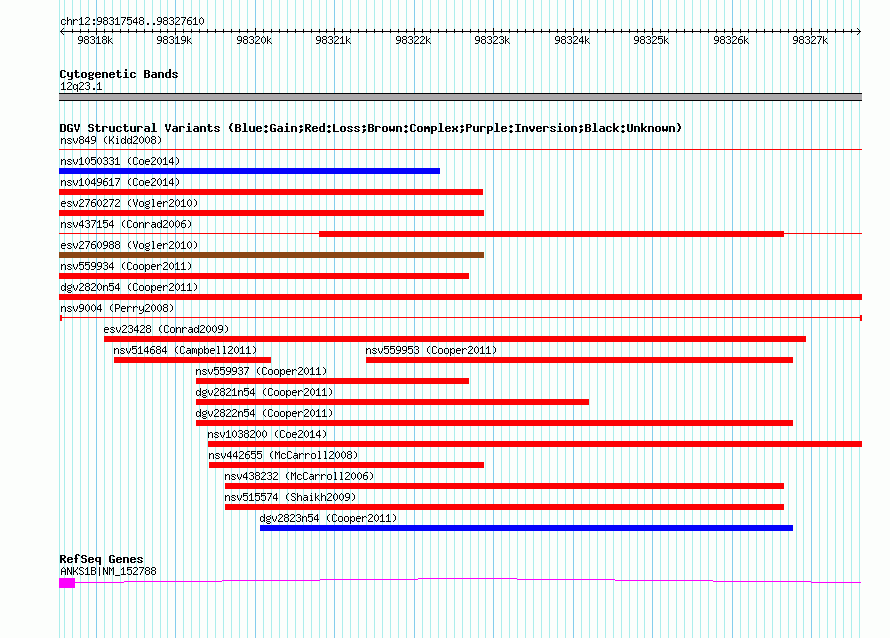This screenshot has height=638, width=890.
Task: Open variant nsv438232 (McCarroll2006) label
Action: (299, 476)
